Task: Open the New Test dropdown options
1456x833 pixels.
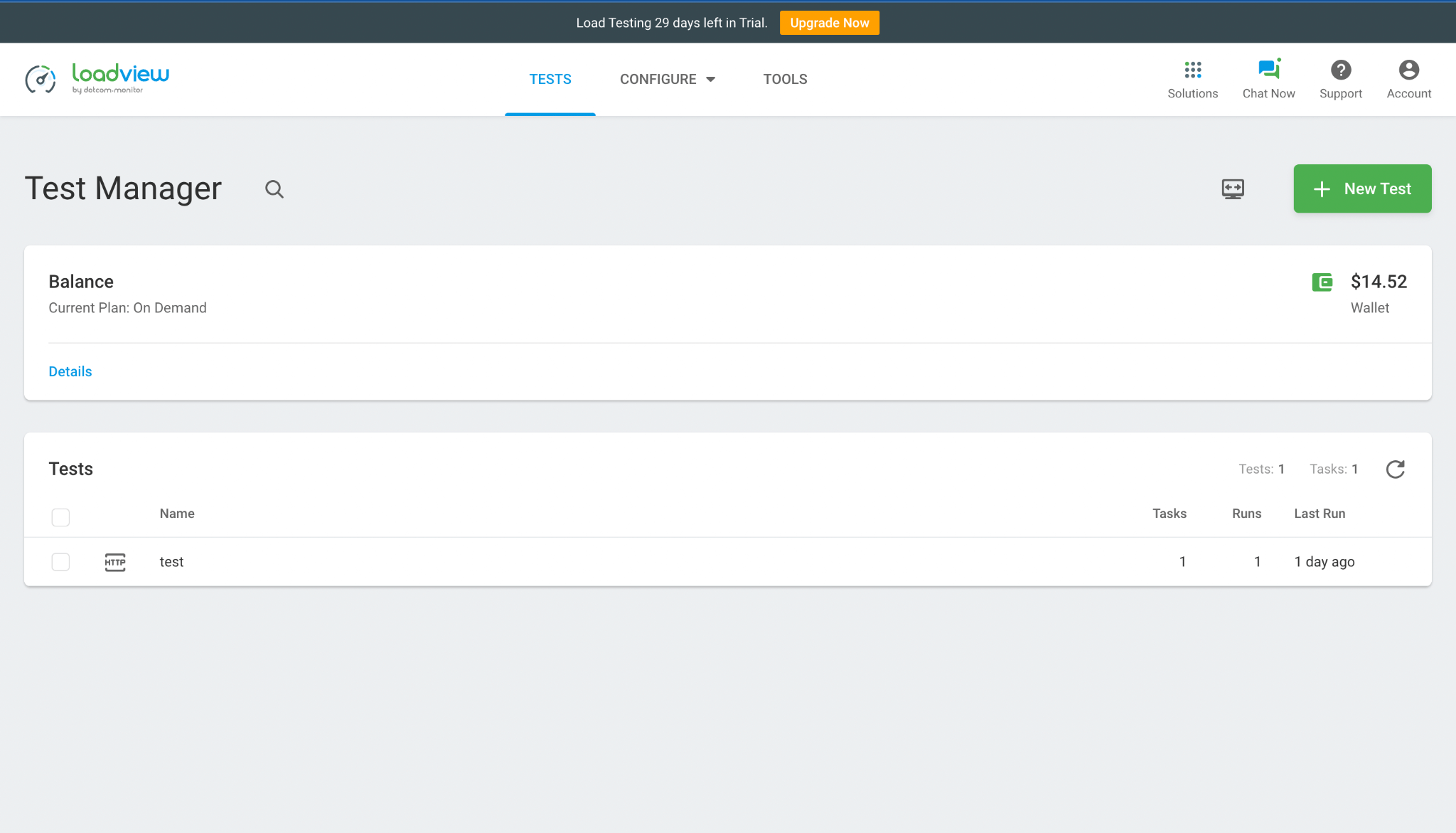Action: click(1362, 188)
